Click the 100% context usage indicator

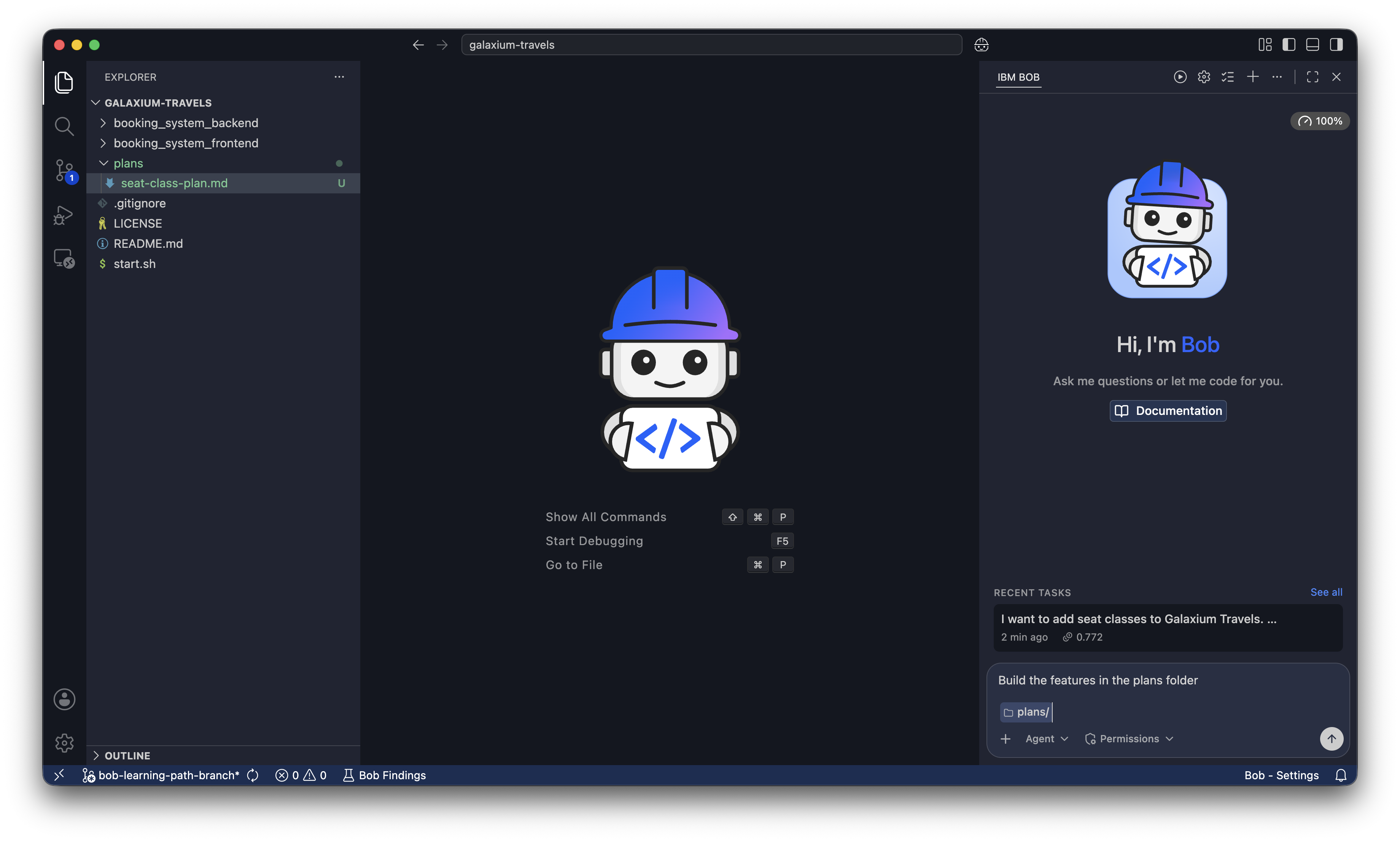(x=1320, y=121)
